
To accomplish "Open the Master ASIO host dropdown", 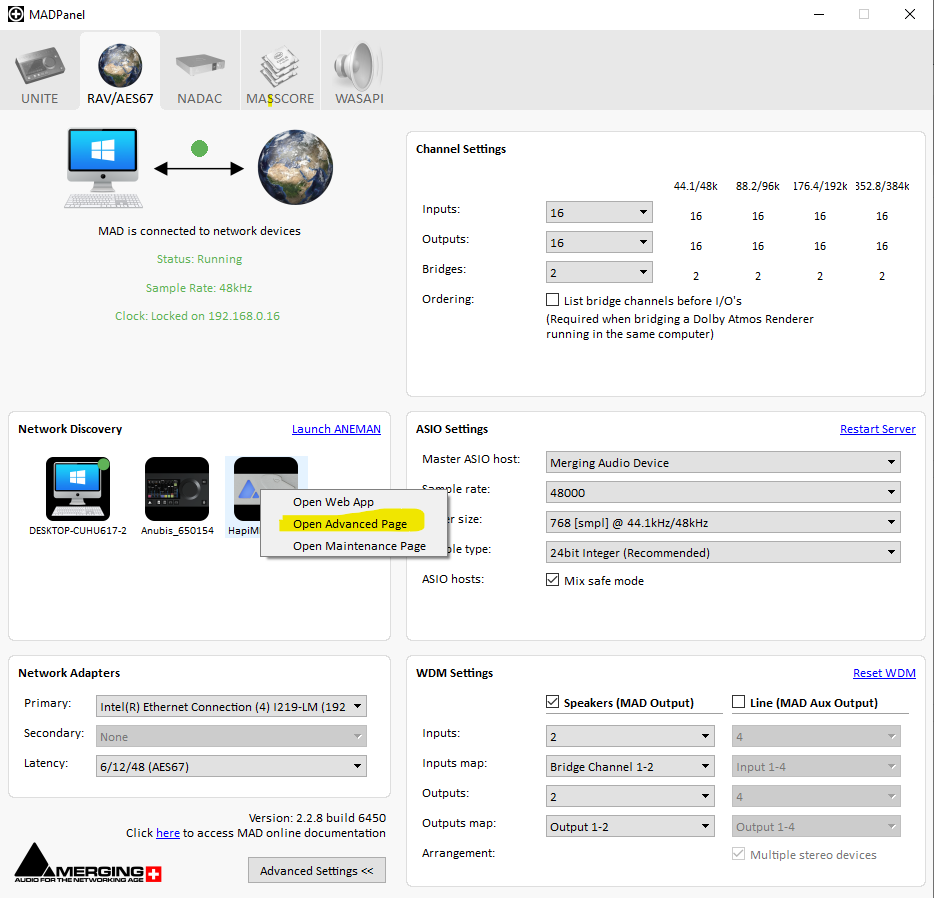I will click(x=723, y=463).
